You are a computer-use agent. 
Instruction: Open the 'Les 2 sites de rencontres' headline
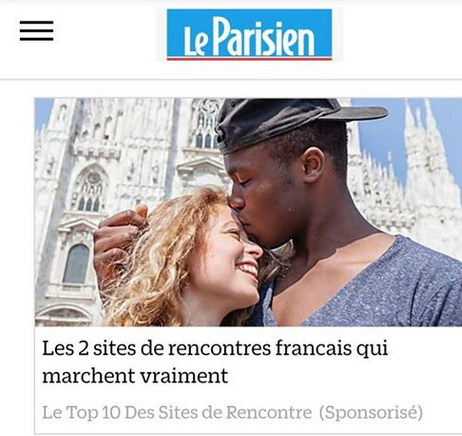pos(215,362)
